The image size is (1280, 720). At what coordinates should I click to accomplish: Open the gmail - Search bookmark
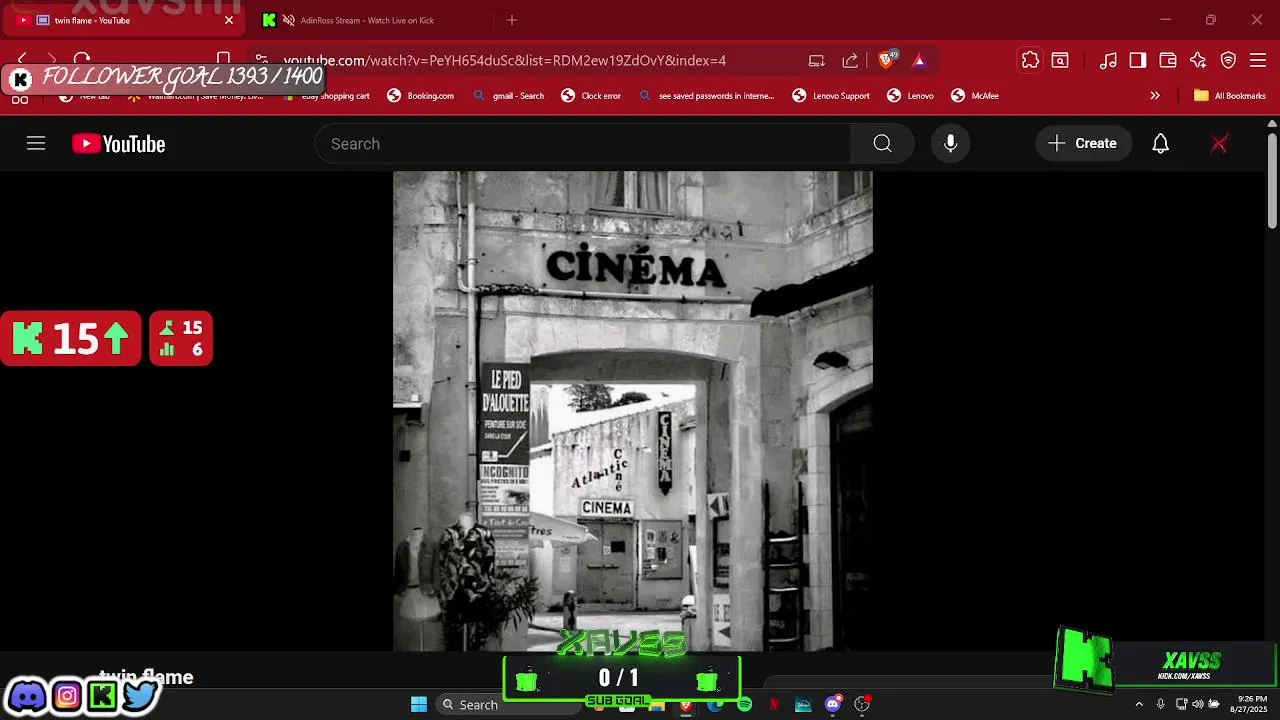(x=509, y=96)
